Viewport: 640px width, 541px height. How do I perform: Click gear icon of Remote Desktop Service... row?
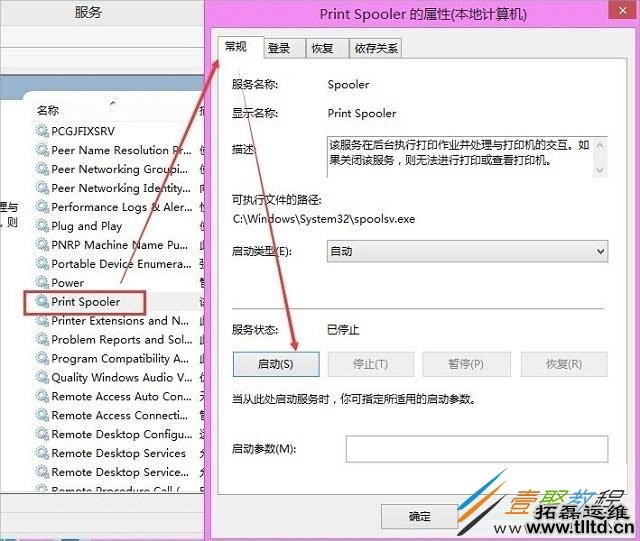click(x=42, y=472)
